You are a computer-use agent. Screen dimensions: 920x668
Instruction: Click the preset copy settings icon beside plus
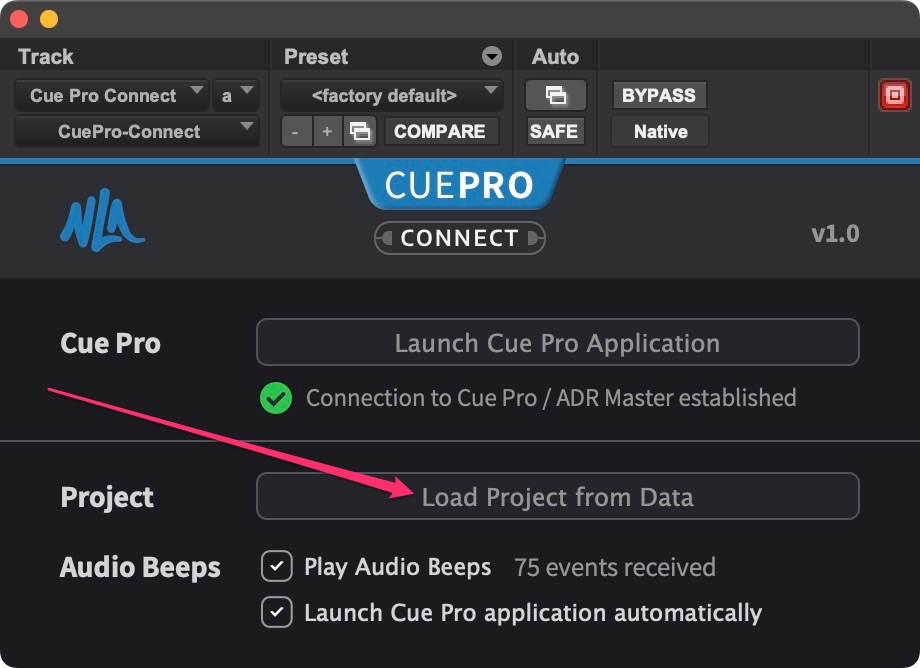pos(360,131)
